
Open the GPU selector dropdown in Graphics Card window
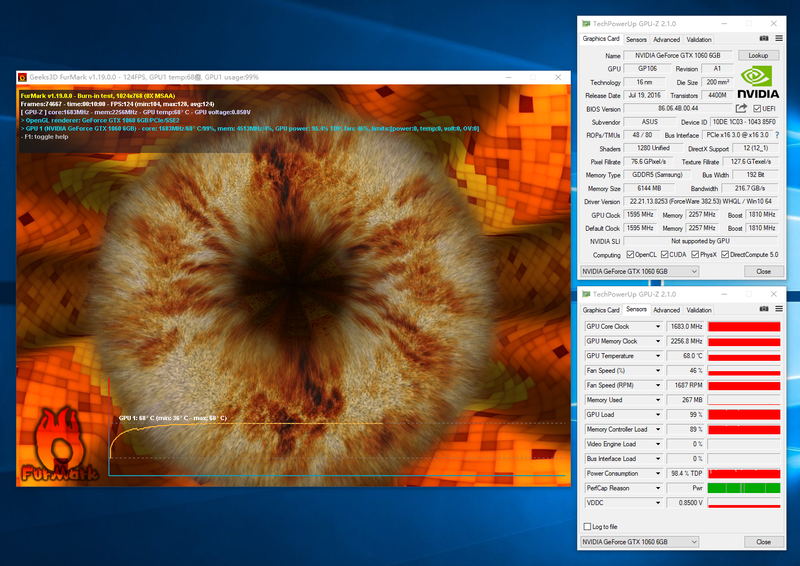(639, 272)
